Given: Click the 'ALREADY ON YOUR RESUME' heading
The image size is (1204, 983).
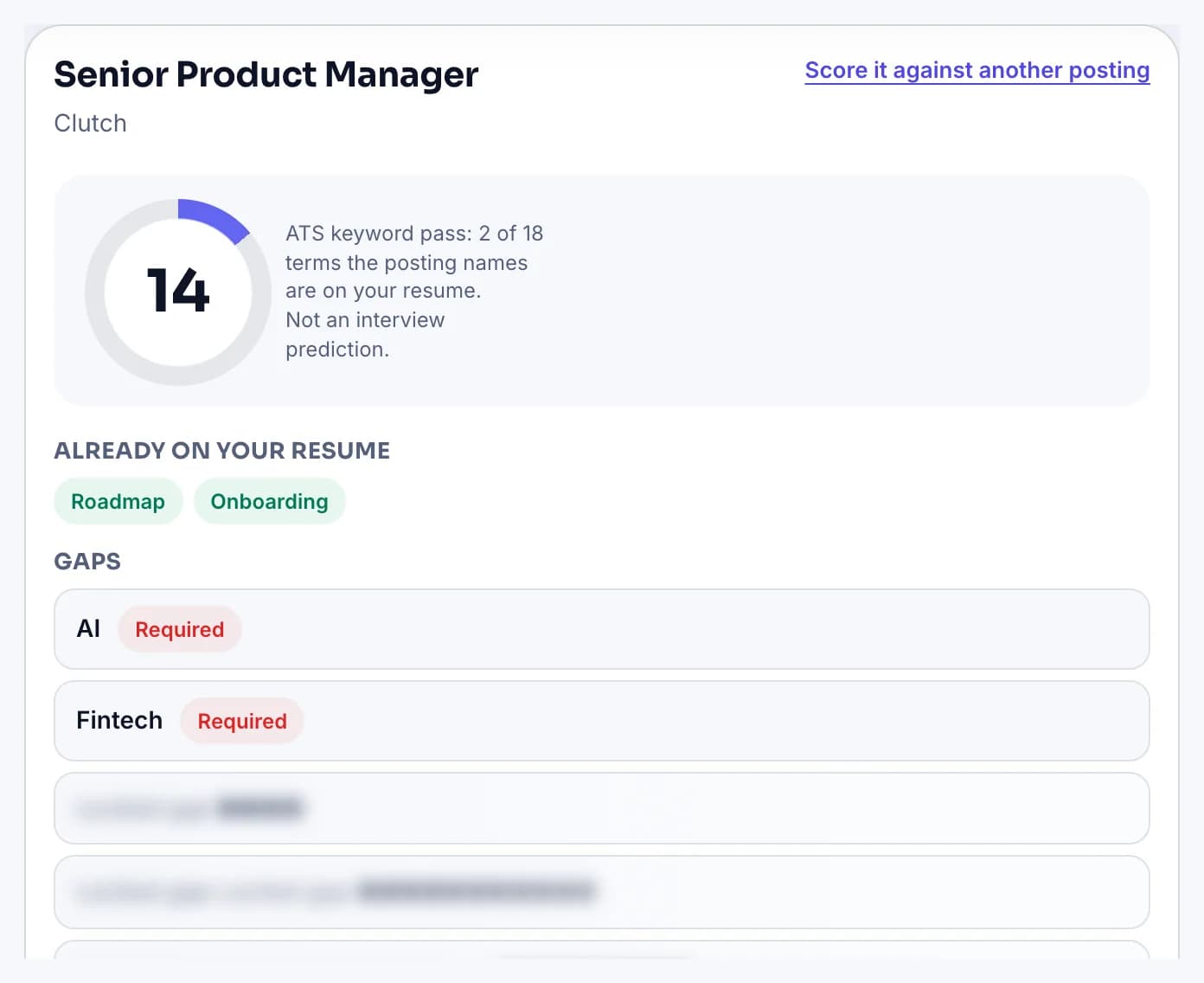Looking at the screenshot, I should pyautogui.click(x=222, y=451).
